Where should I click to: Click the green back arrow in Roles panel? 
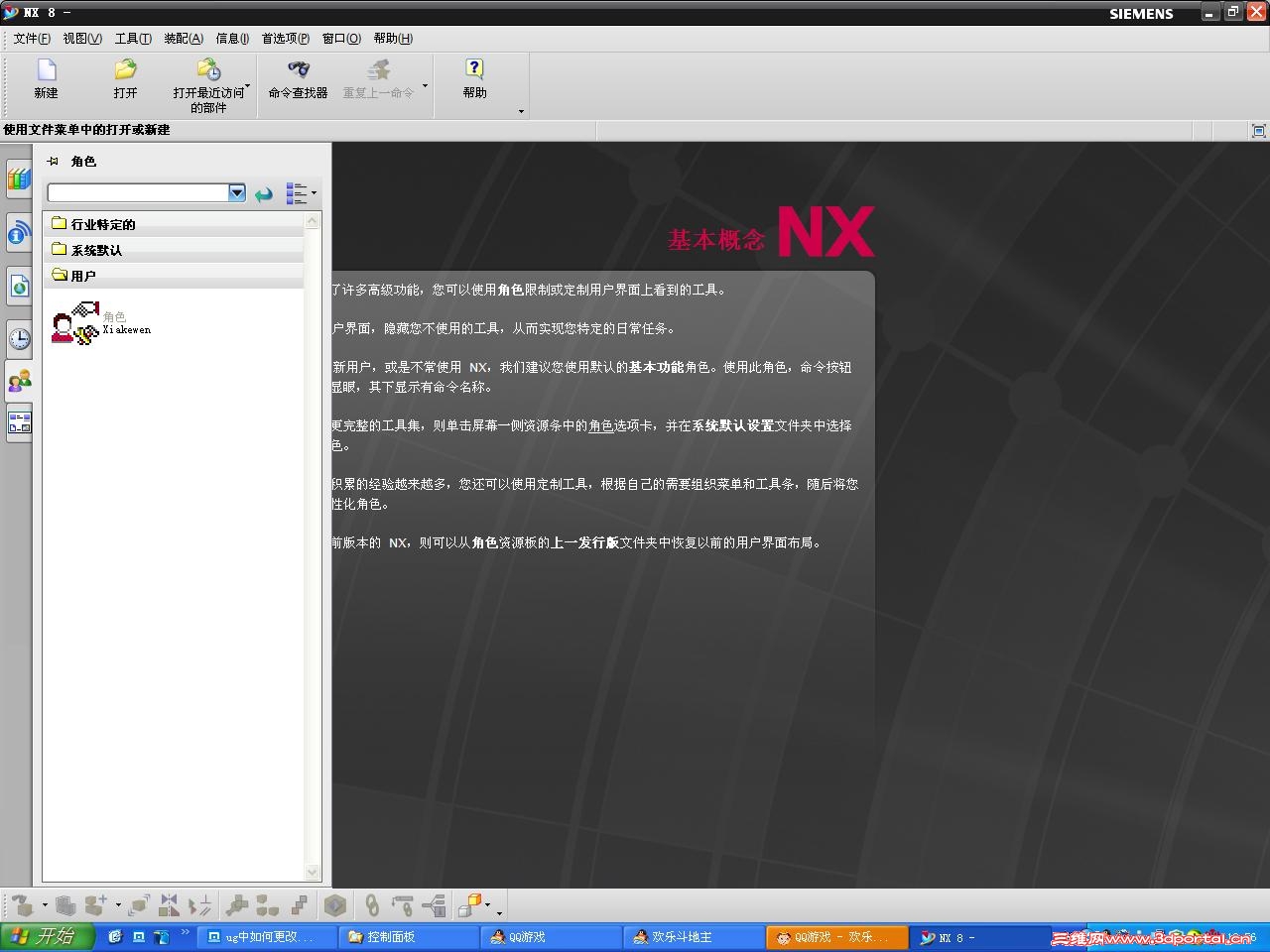[x=264, y=194]
